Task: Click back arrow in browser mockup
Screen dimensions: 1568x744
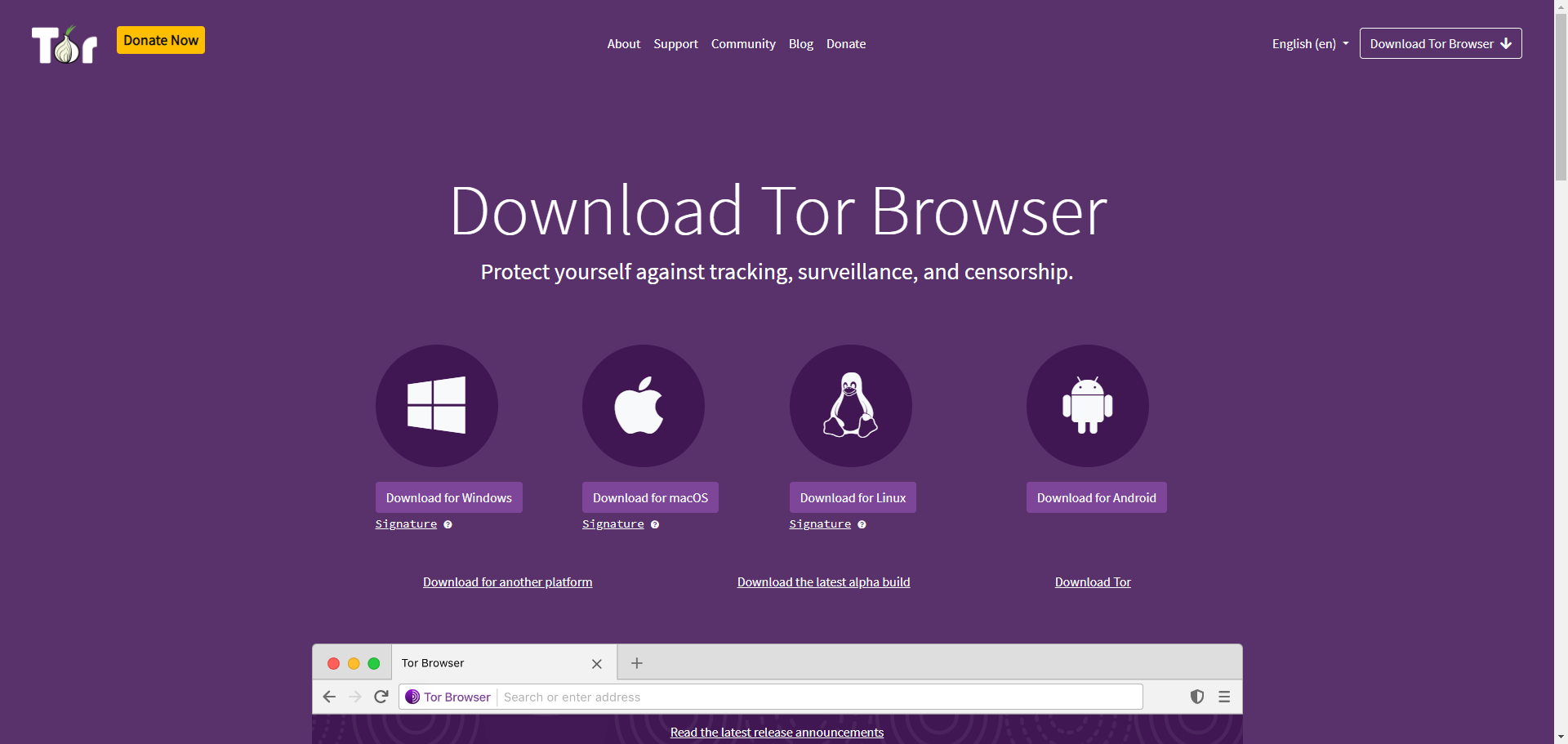Action: click(329, 697)
